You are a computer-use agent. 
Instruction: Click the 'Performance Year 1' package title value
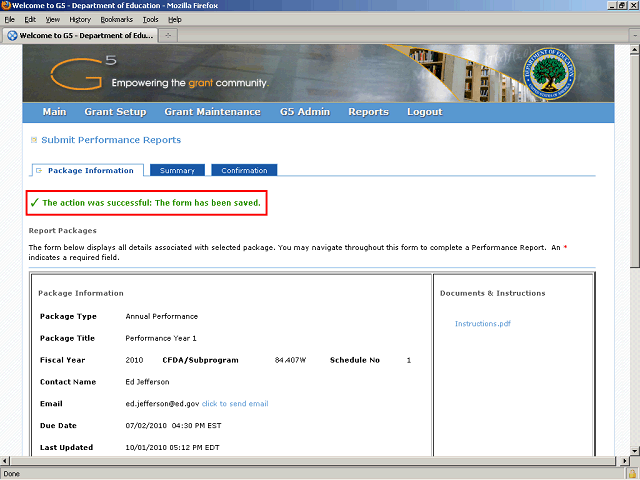pyautogui.click(x=161, y=338)
